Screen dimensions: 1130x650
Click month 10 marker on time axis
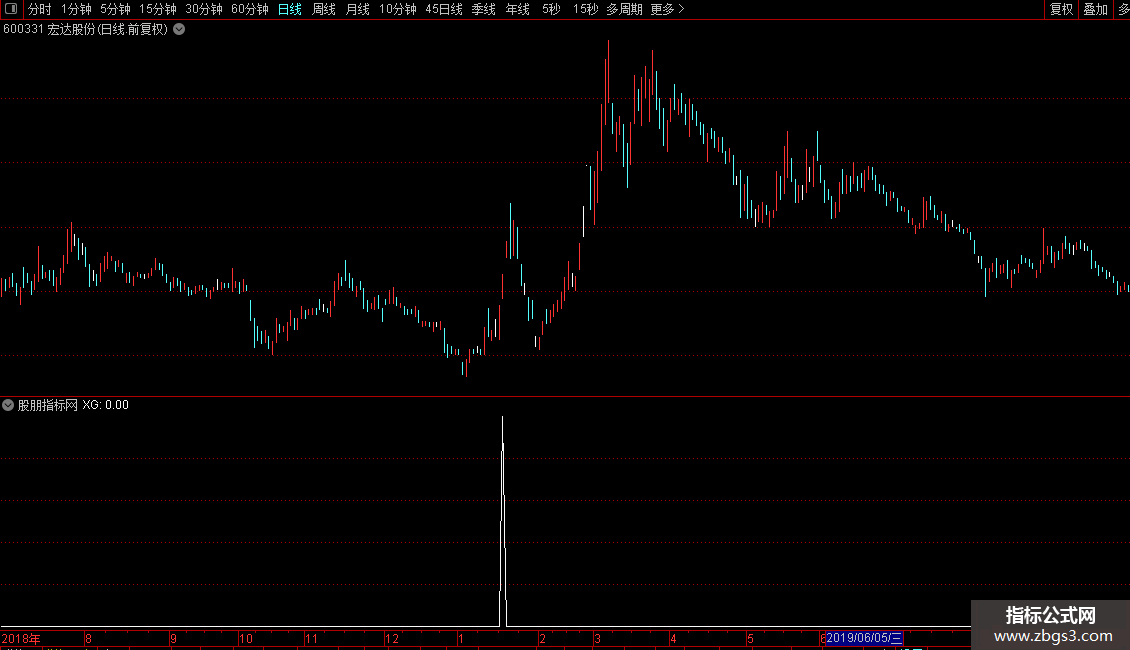click(246, 638)
